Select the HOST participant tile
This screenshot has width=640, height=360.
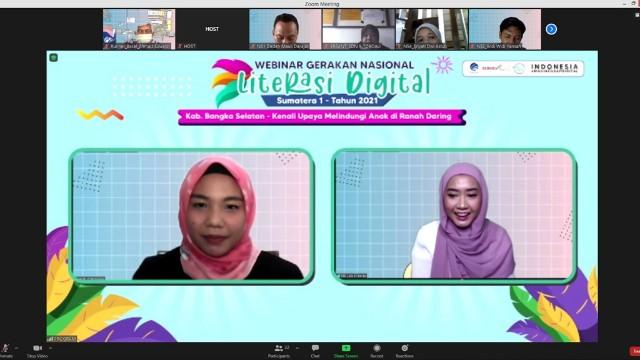pyautogui.click(x=212, y=29)
